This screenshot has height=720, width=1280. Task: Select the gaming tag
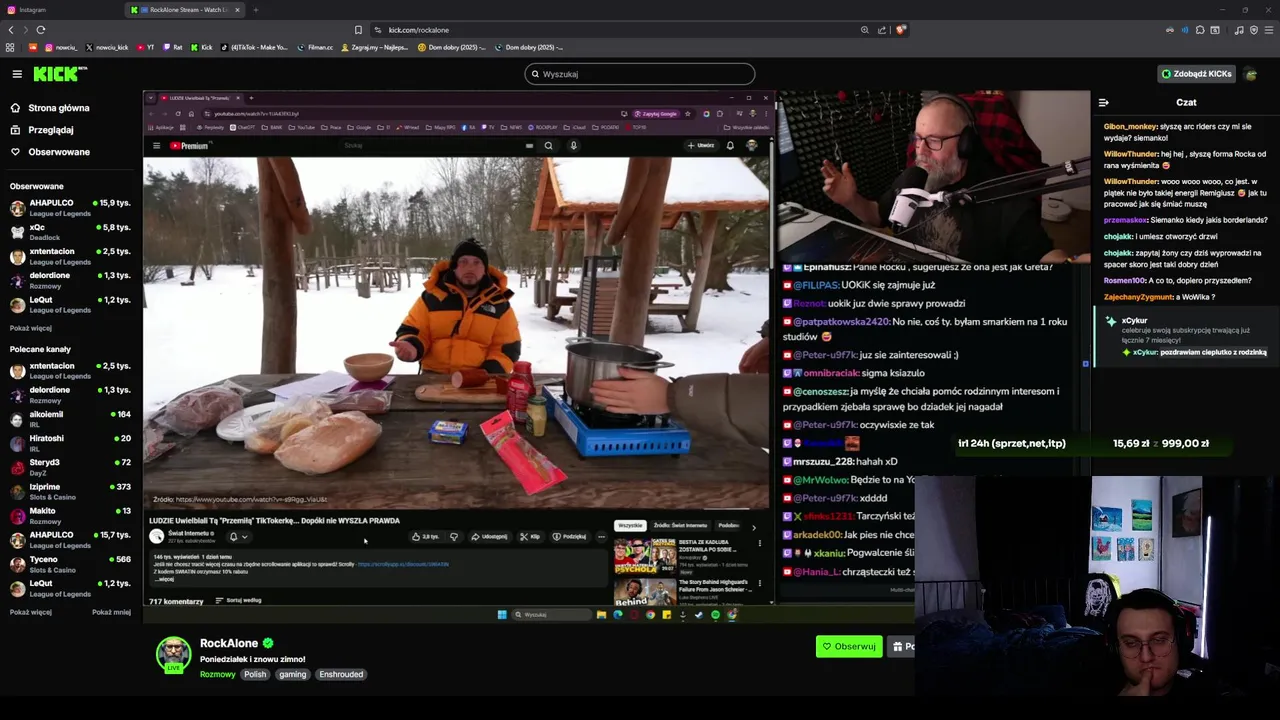[x=292, y=674]
